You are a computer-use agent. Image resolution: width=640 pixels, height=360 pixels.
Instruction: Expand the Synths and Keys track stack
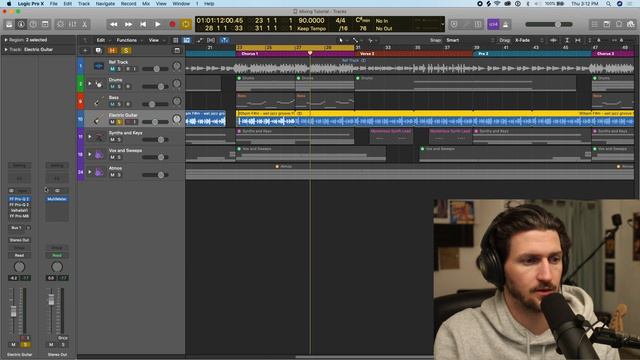tap(89, 137)
